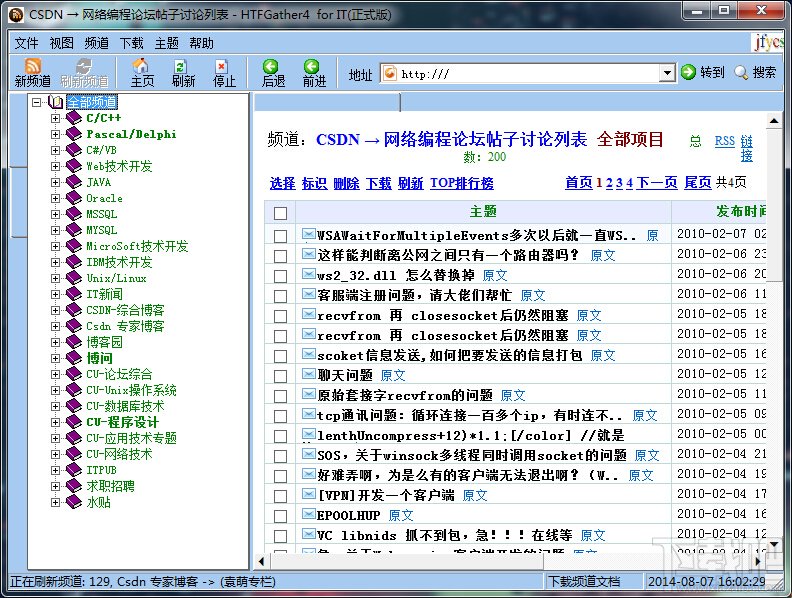792x598 pixels.
Task: Check the box for WSAWaitForMultipleEvents post
Action: [x=280, y=236]
